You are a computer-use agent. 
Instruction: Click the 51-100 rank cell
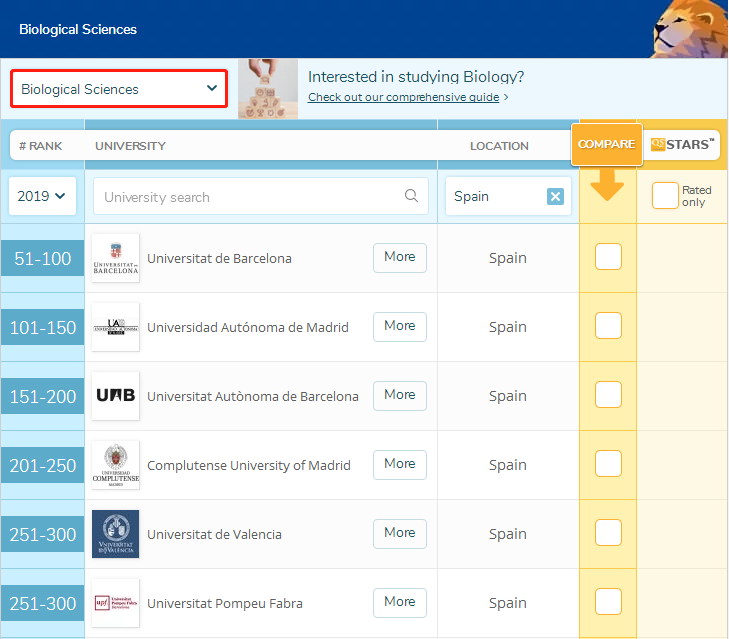click(42, 258)
